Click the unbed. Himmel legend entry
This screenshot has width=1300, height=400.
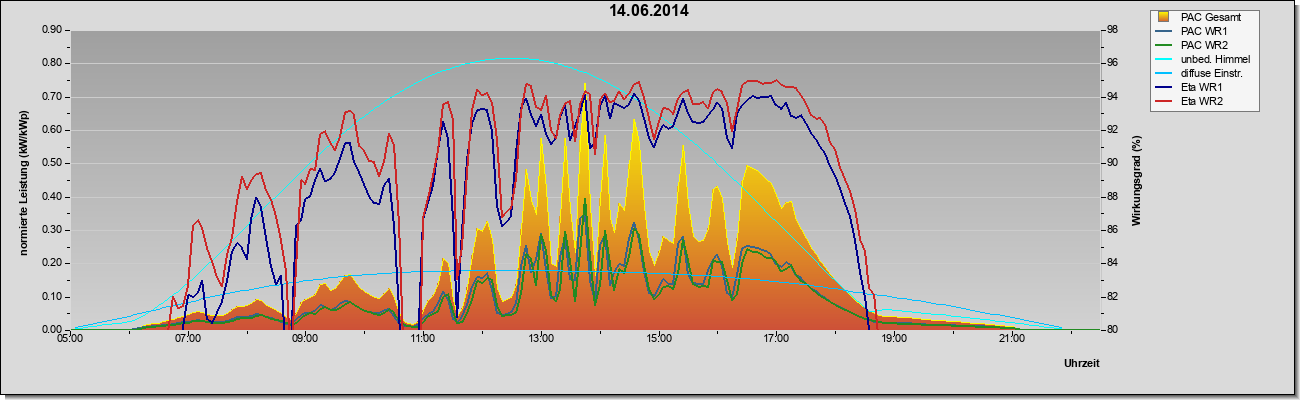pos(1215,59)
